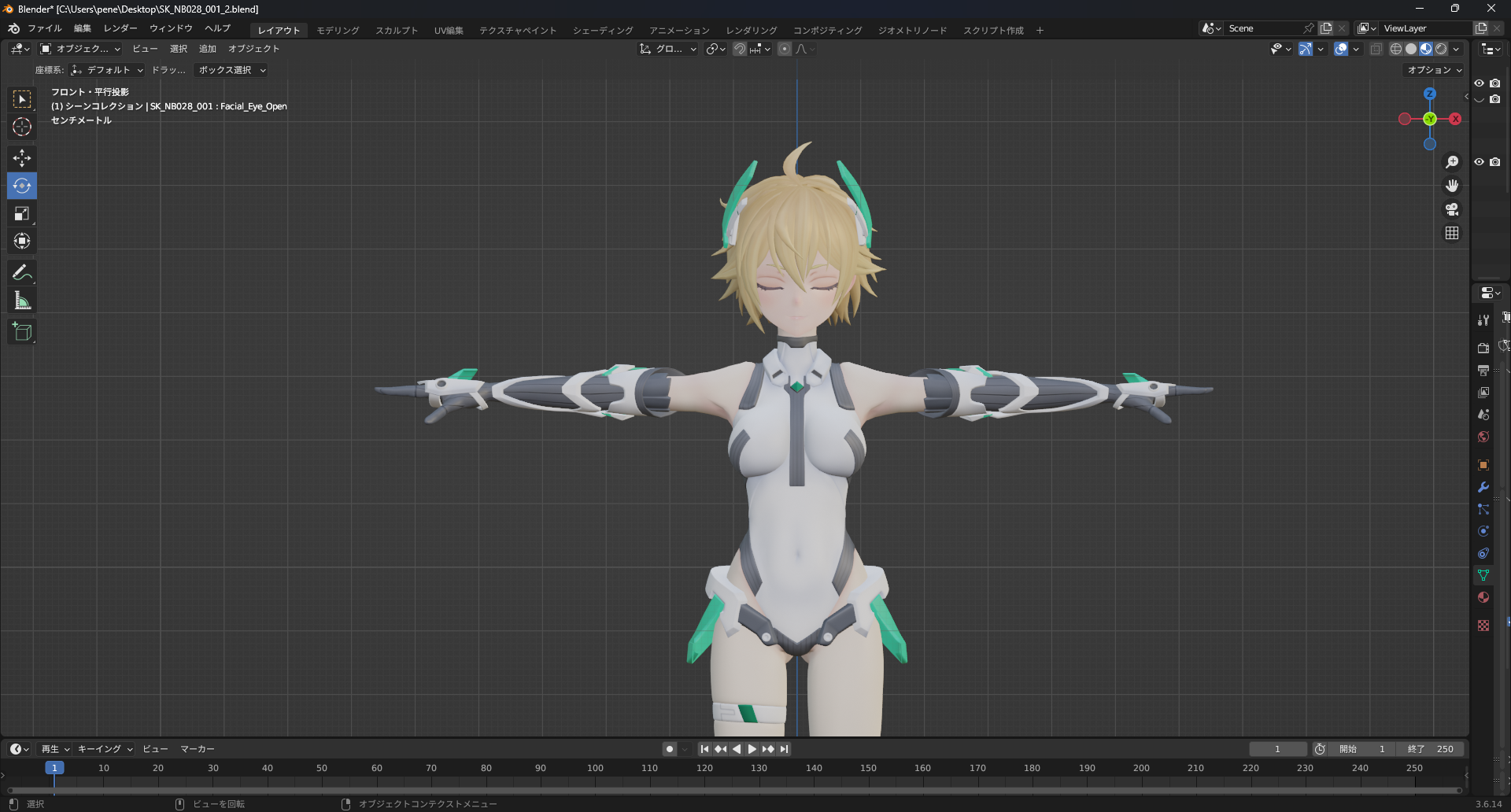Select the Scale tool
This screenshot has height=812, width=1511.
tap(22, 213)
